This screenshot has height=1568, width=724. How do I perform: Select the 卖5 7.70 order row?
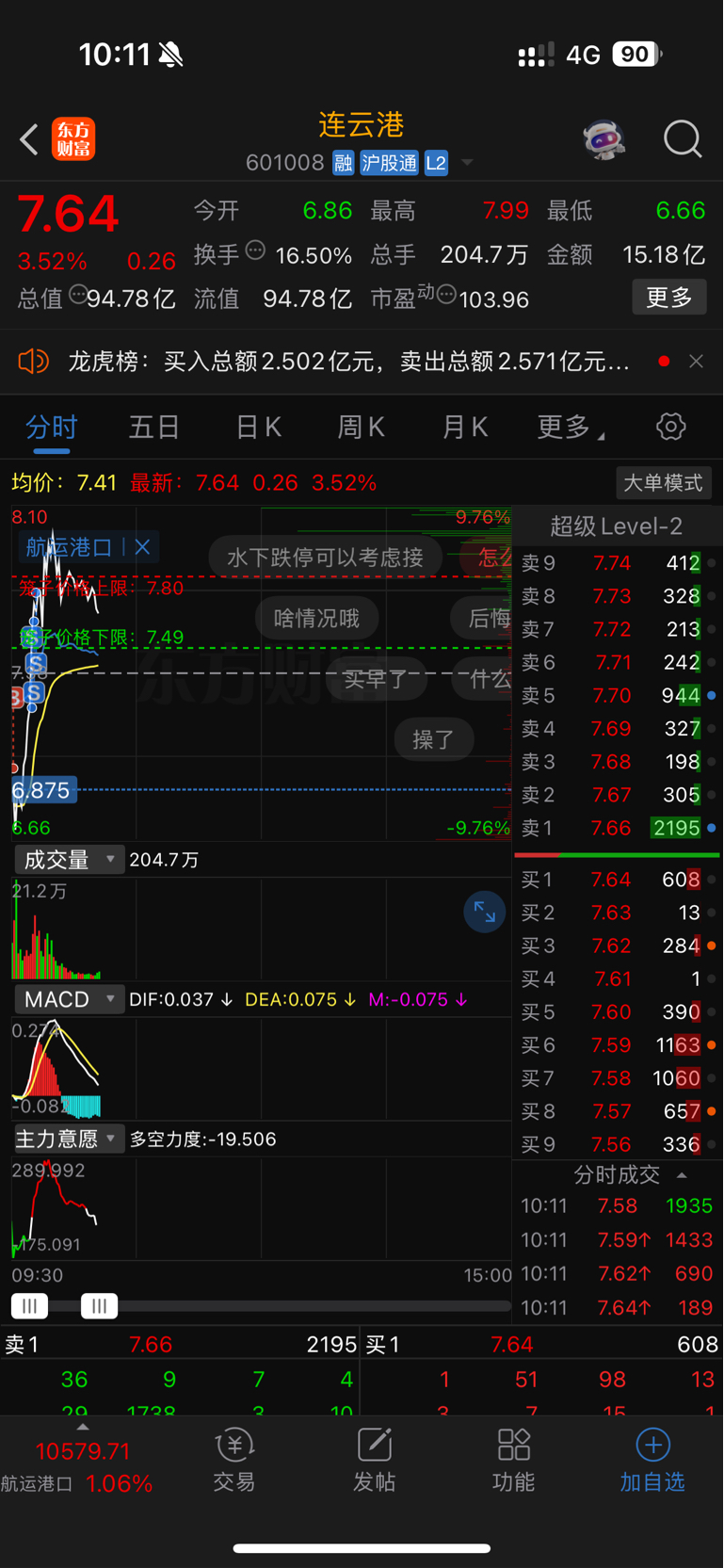[618, 696]
